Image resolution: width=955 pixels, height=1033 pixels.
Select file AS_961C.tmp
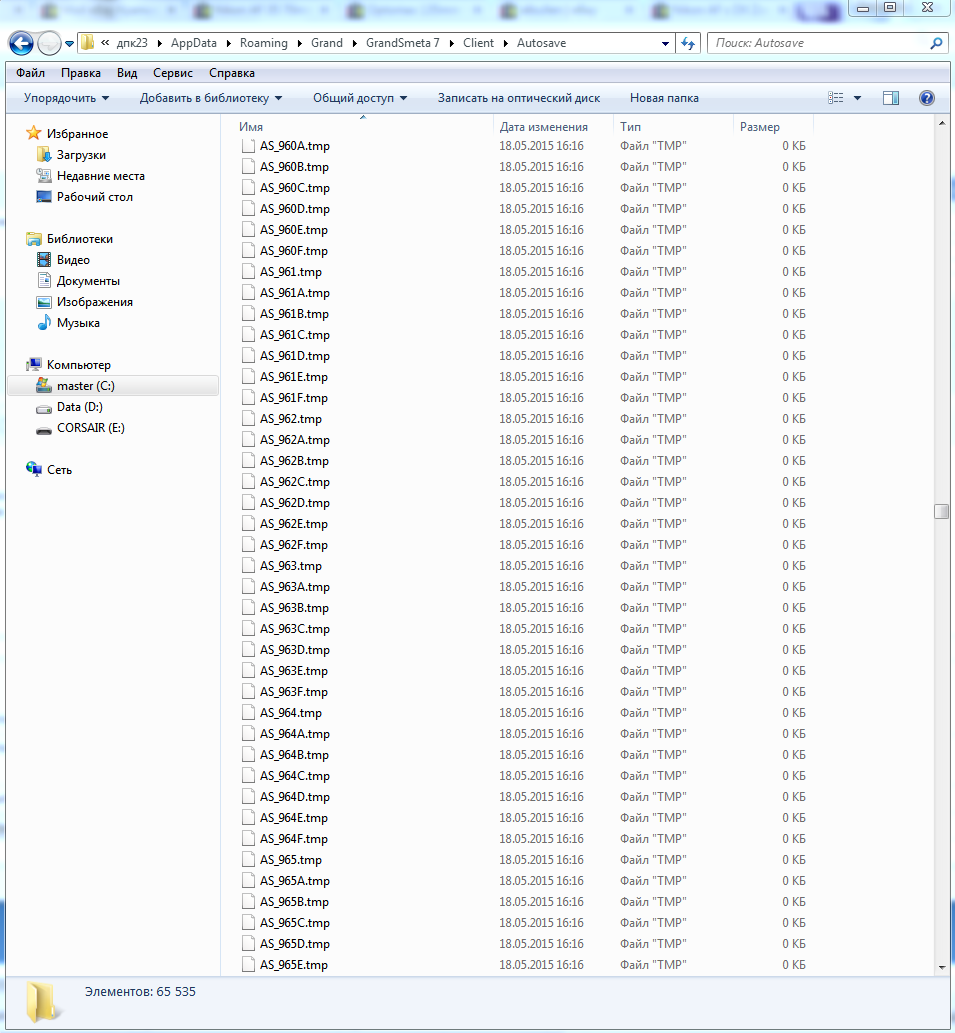tap(294, 335)
